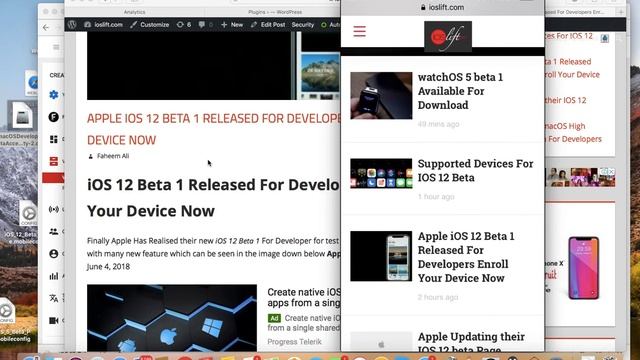The width and height of the screenshot is (640, 360).
Task: Click the featured image at top of post
Action: coord(213,65)
